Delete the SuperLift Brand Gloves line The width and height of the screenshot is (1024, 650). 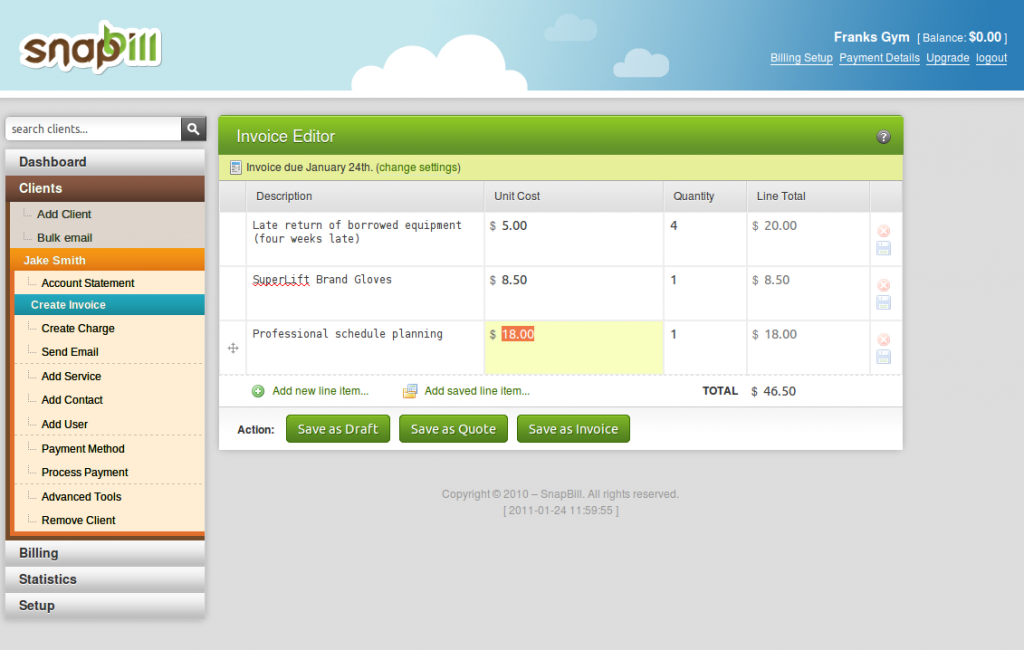pos(884,285)
